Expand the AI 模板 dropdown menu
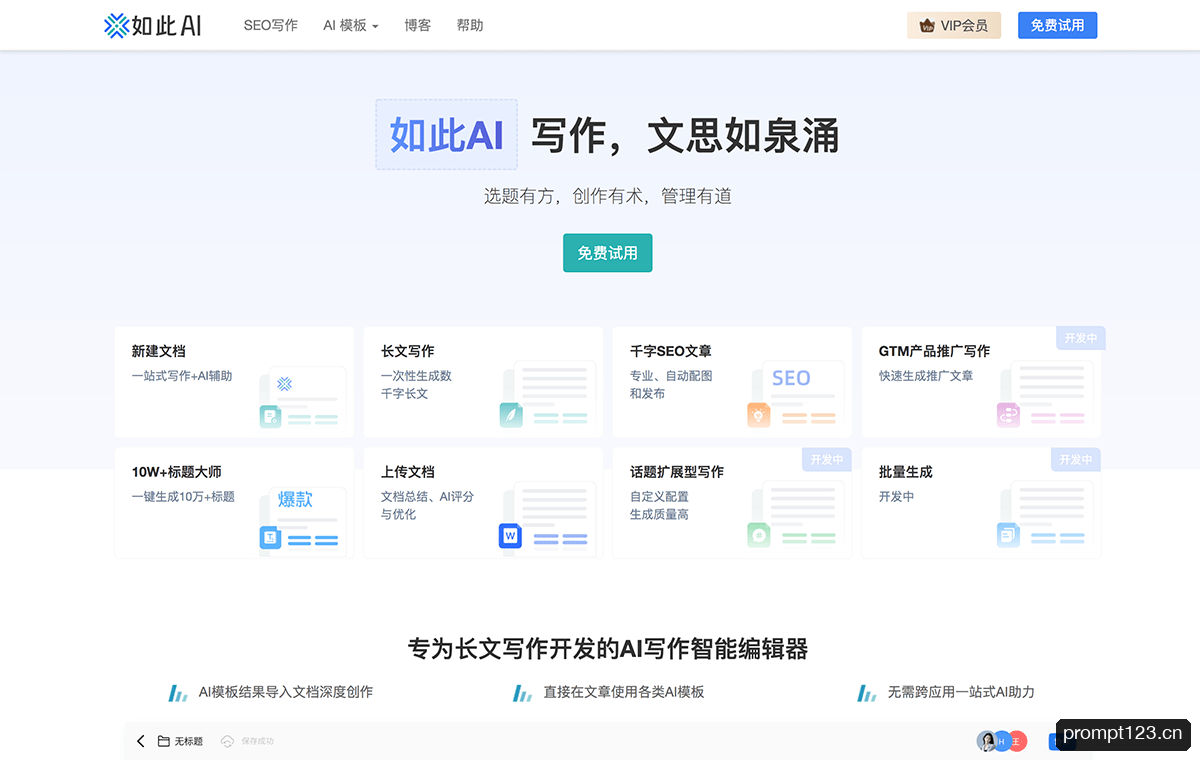The height and width of the screenshot is (760, 1200). (351, 25)
